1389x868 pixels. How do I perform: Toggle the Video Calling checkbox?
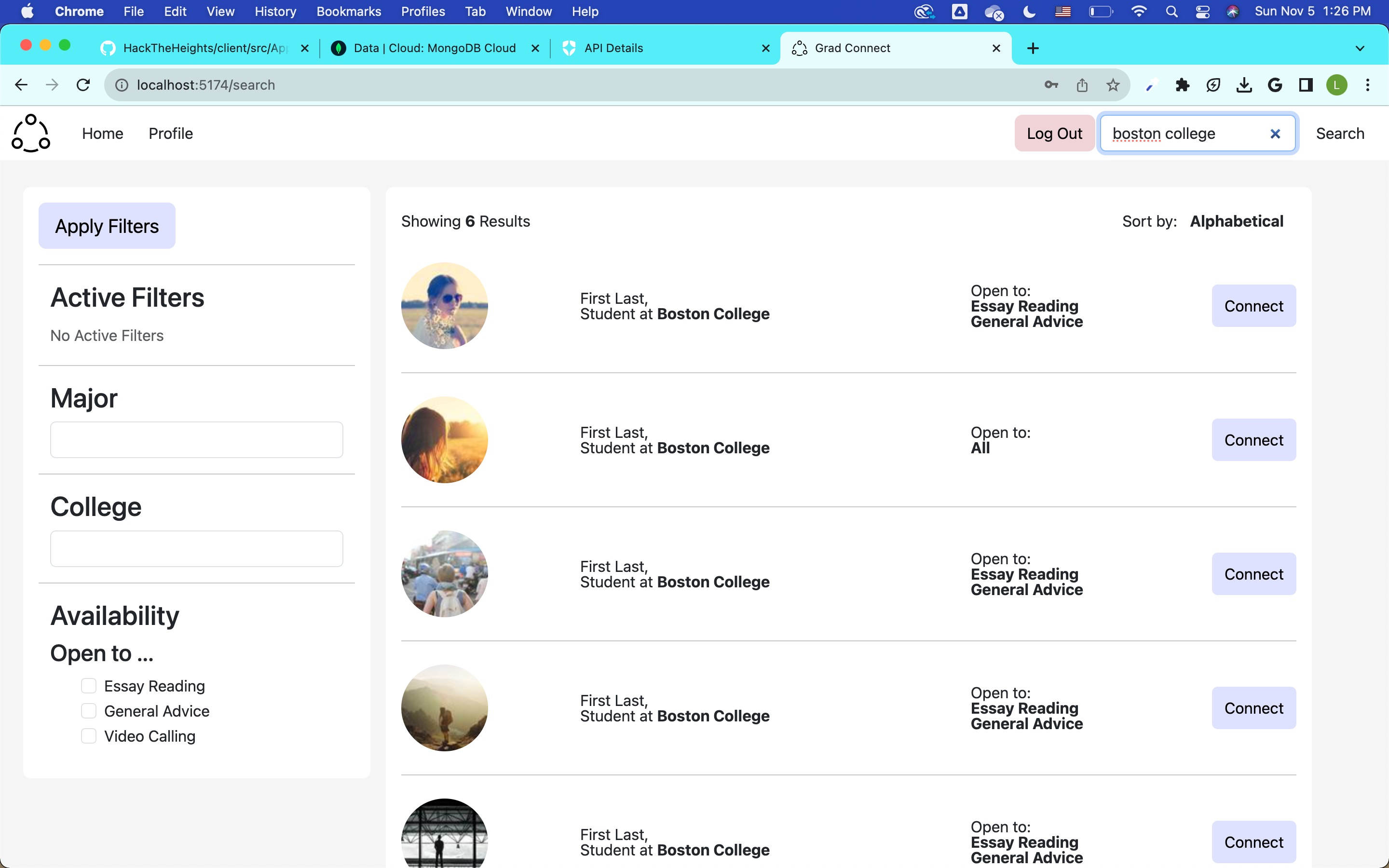pos(88,735)
